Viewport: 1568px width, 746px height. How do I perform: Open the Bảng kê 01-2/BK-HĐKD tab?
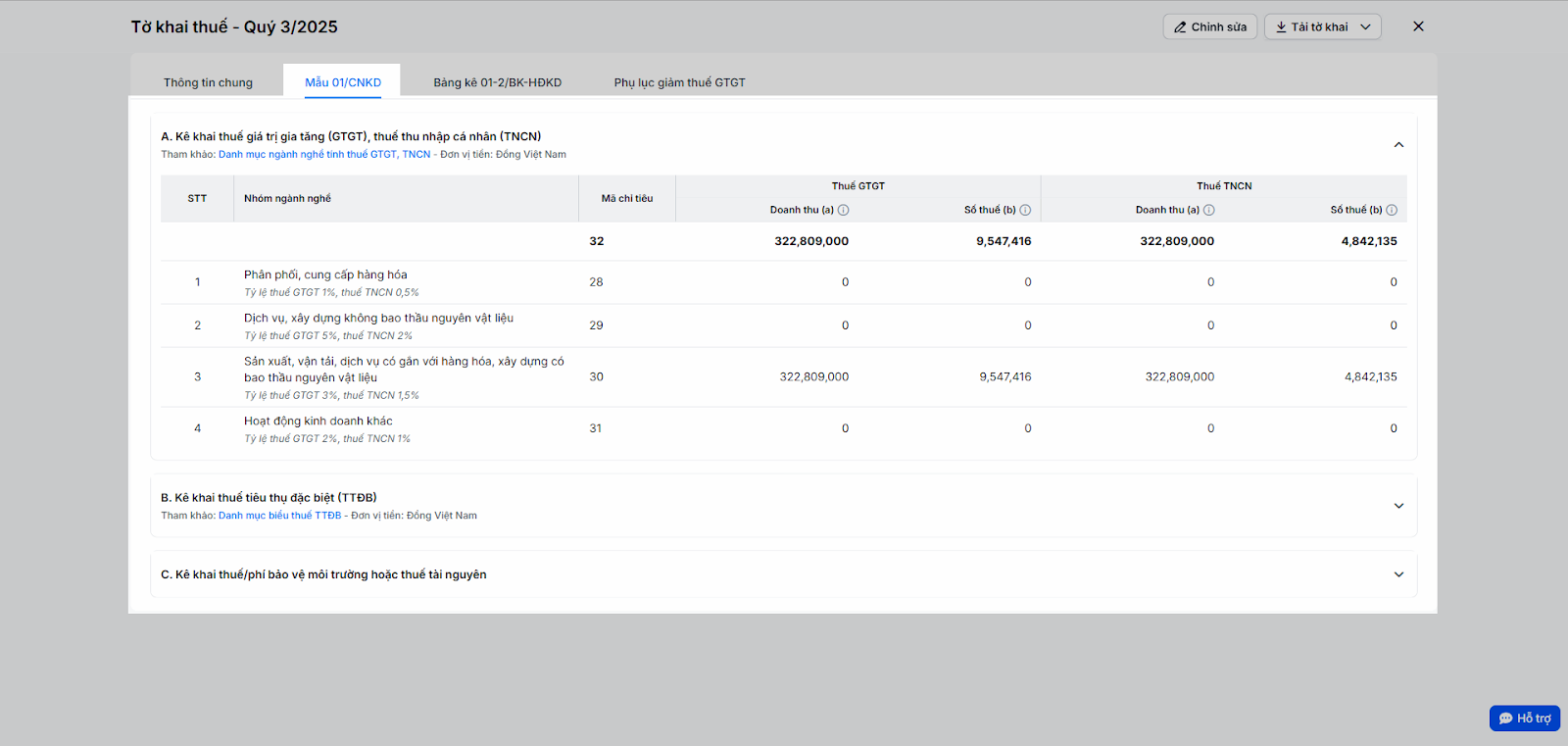tap(497, 82)
